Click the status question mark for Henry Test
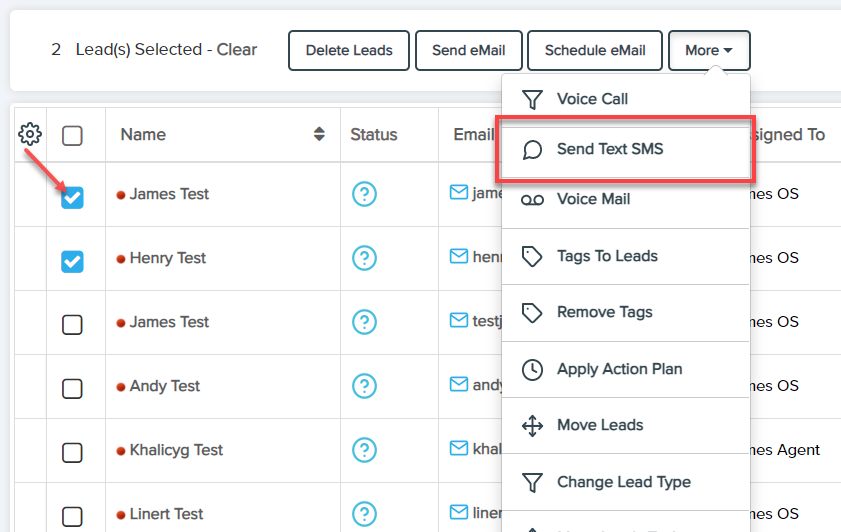Image resolution: width=841 pixels, height=532 pixels. coord(364,258)
